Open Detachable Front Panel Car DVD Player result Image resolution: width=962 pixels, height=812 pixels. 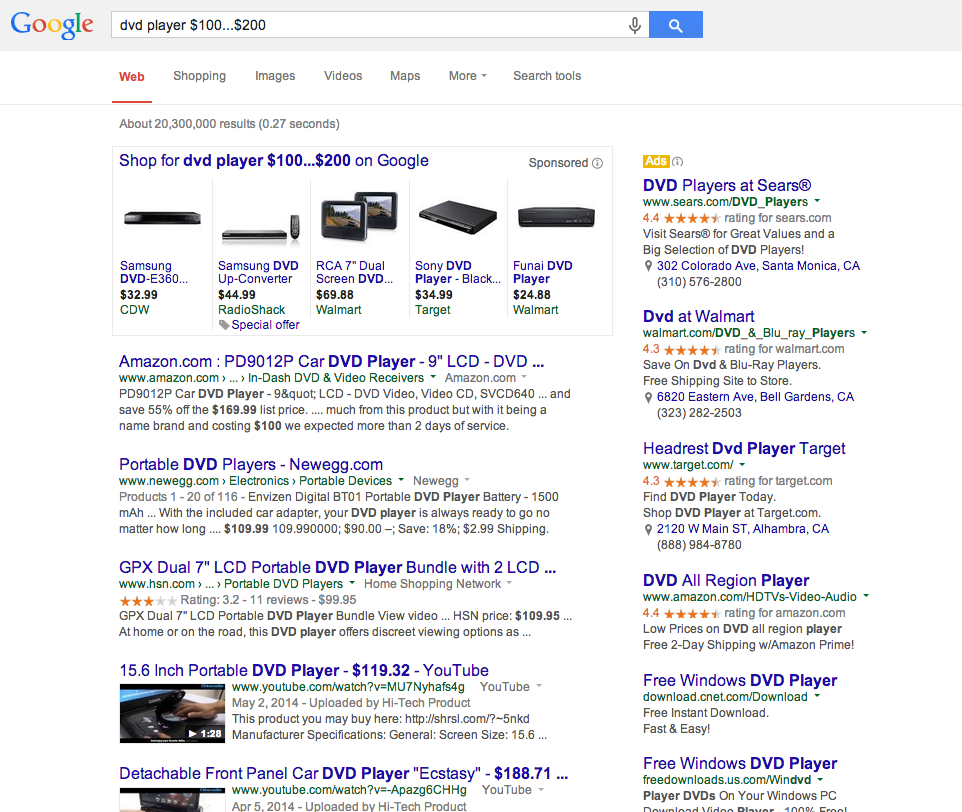click(344, 773)
